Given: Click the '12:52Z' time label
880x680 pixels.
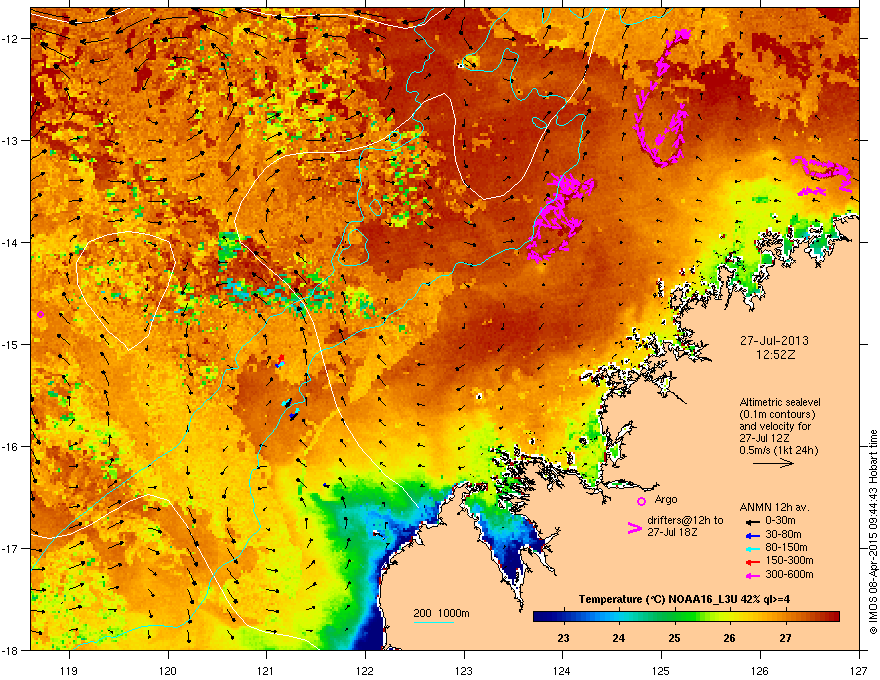Looking at the screenshot, I should 775,355.
